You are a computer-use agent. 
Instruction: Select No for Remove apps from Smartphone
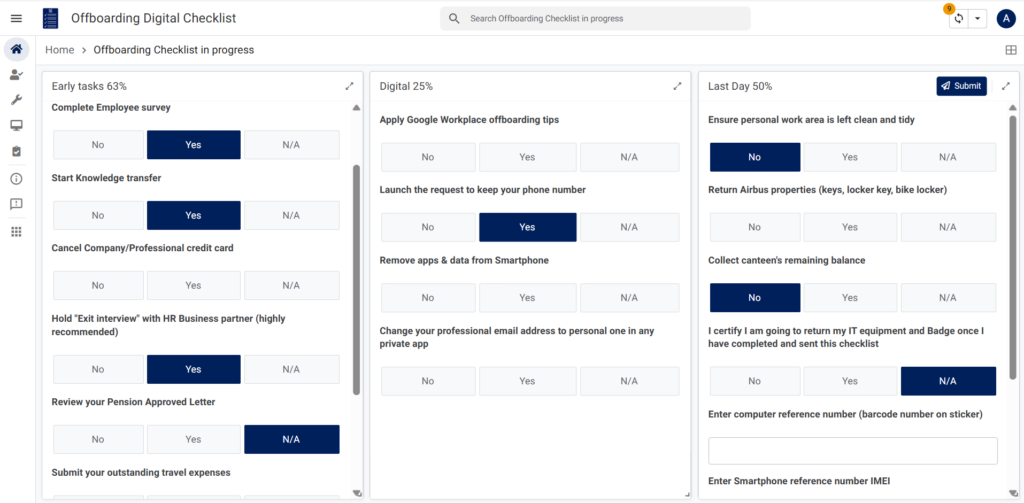(428, 298)
